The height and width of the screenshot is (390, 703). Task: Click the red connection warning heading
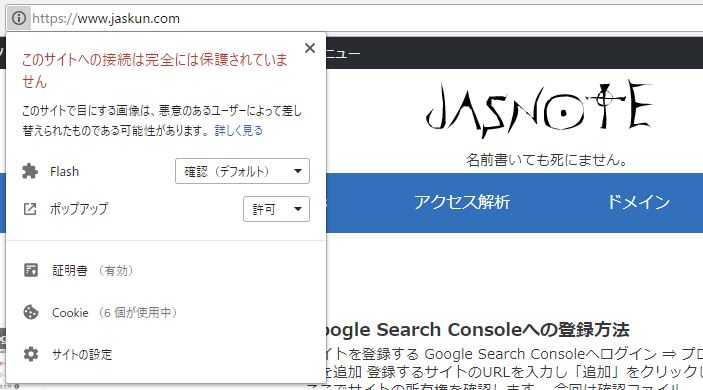[155, 70]
